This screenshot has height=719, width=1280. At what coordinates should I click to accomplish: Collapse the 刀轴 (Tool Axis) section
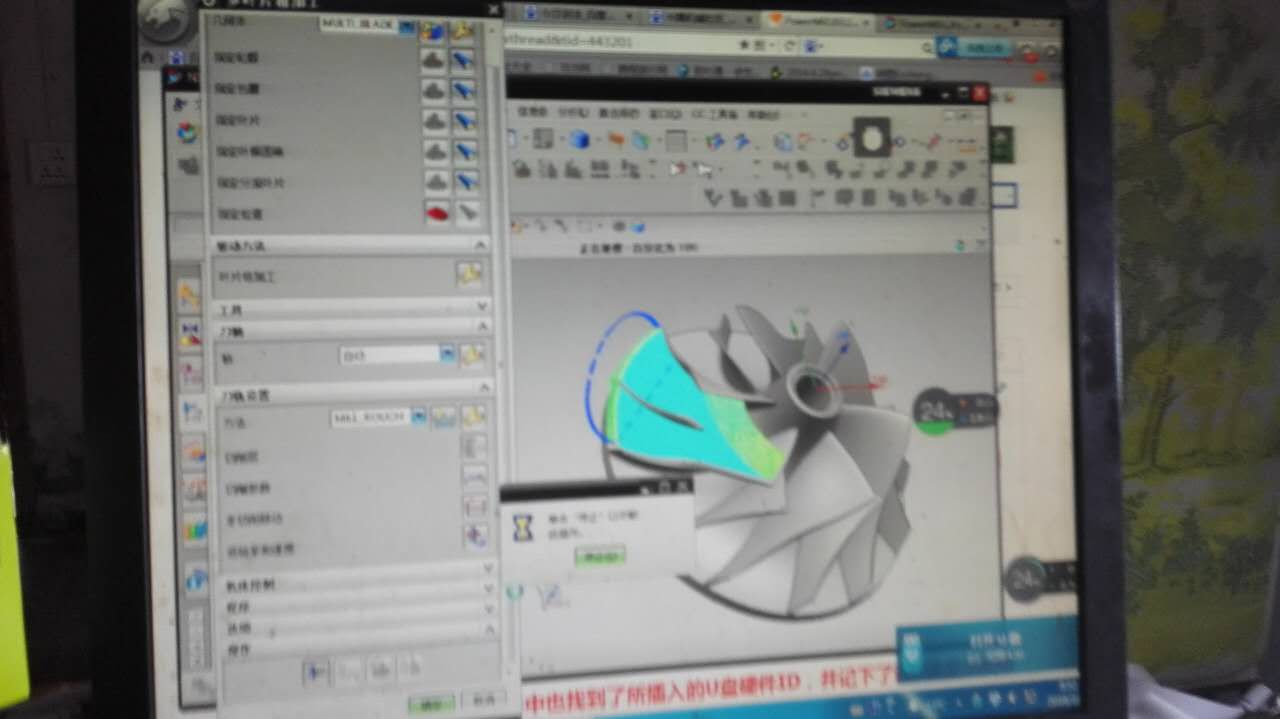click(x=483, y=327)
